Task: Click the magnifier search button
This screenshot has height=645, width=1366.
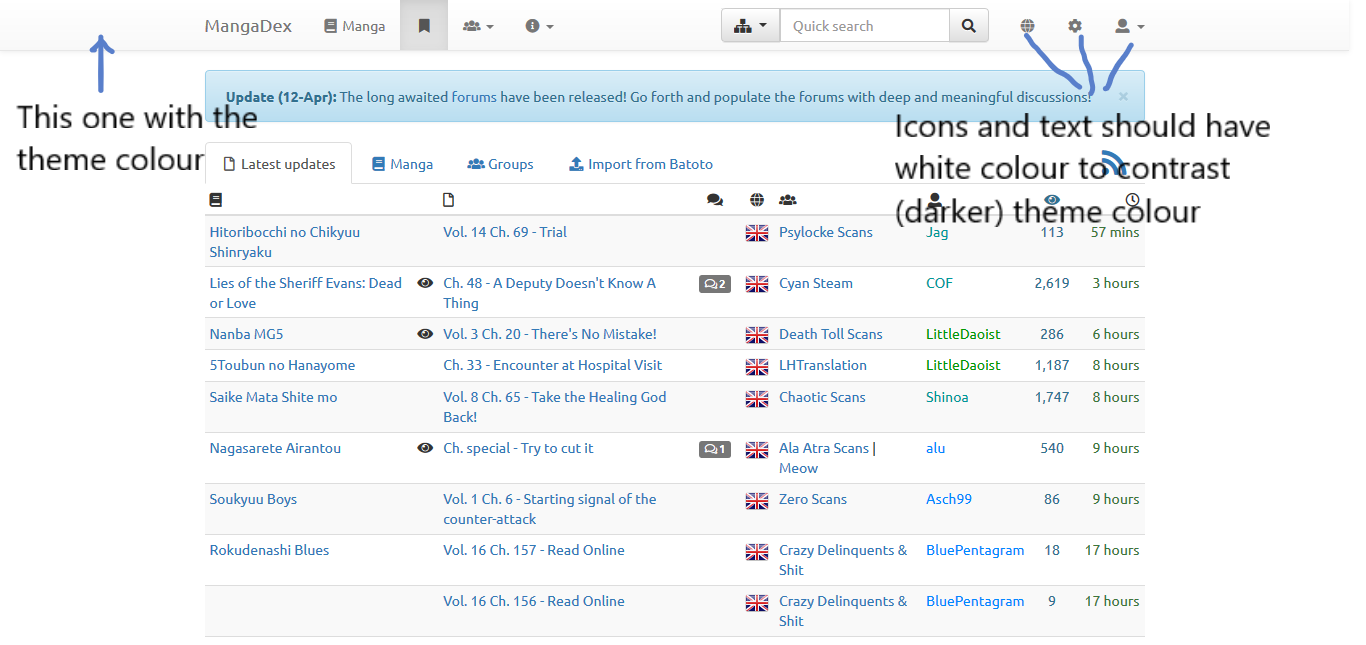Action: [968, 26]
